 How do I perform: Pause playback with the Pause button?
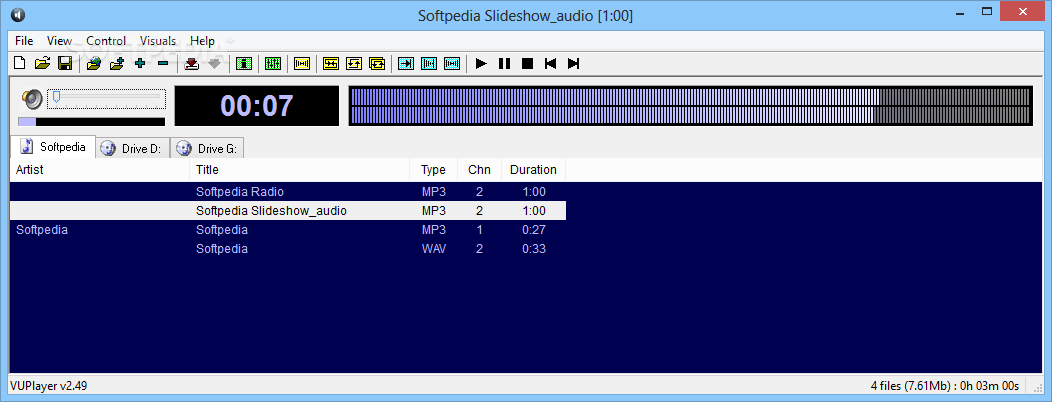pyautogui.click(x=504, y=64)
